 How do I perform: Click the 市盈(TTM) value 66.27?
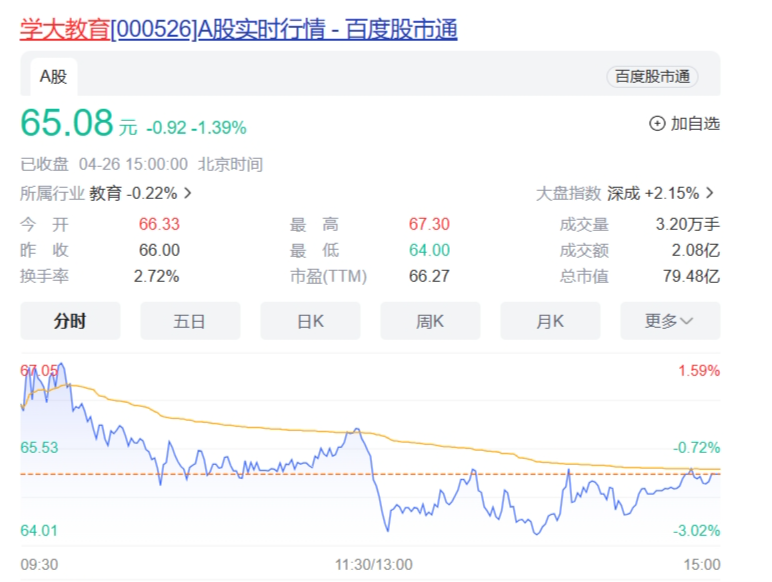429,276
